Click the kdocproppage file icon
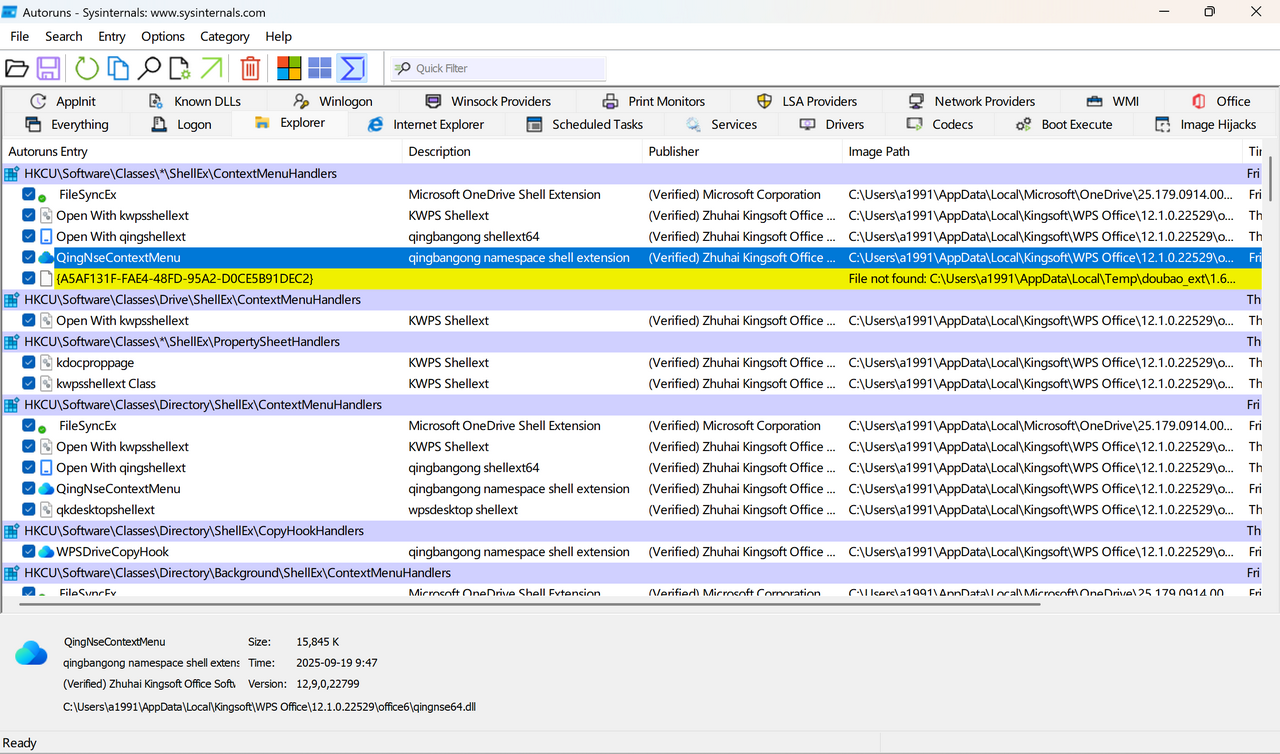The image size is (1280, 754). click(x=46, y=363)
